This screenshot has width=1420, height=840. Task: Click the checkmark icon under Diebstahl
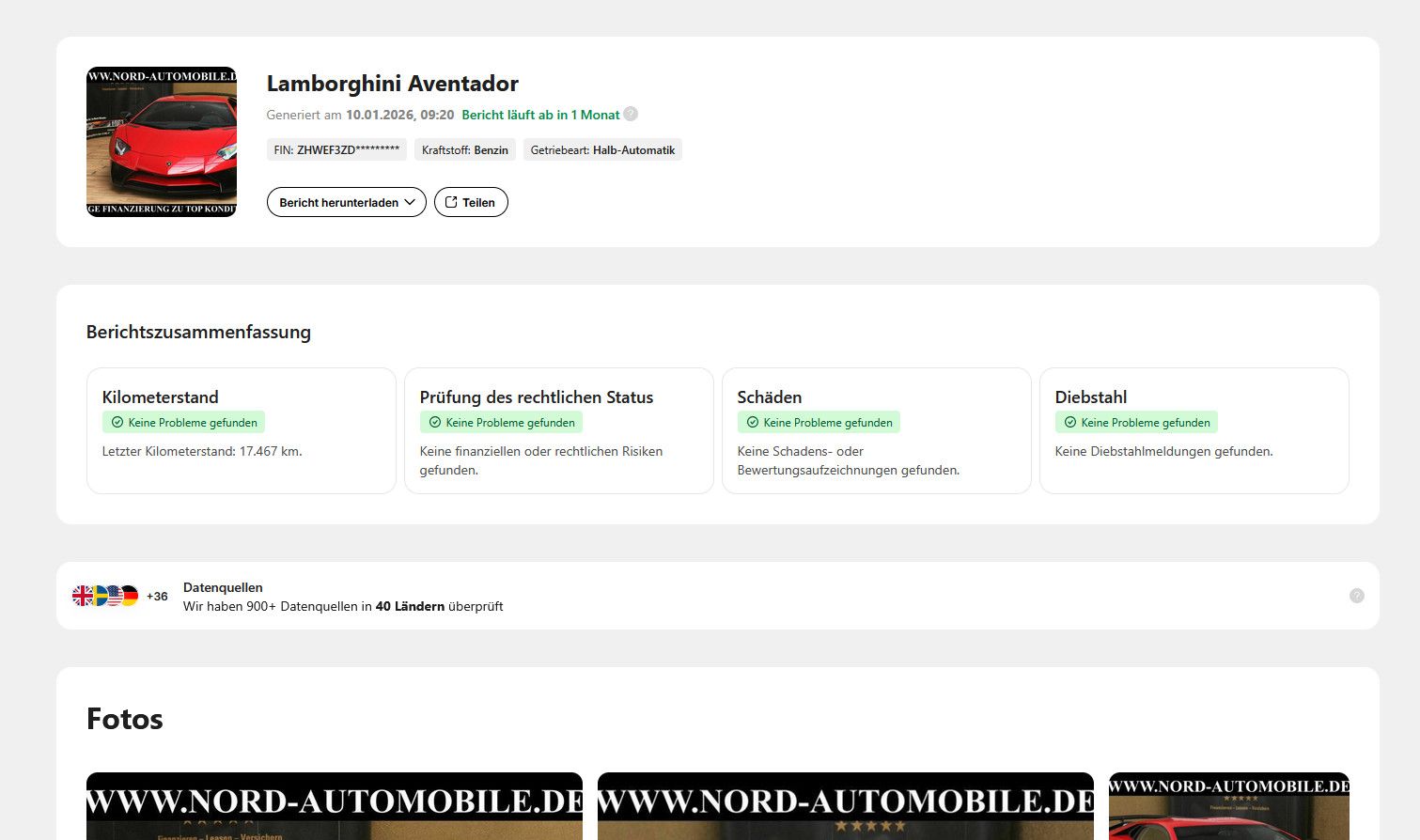point(1070,423)
